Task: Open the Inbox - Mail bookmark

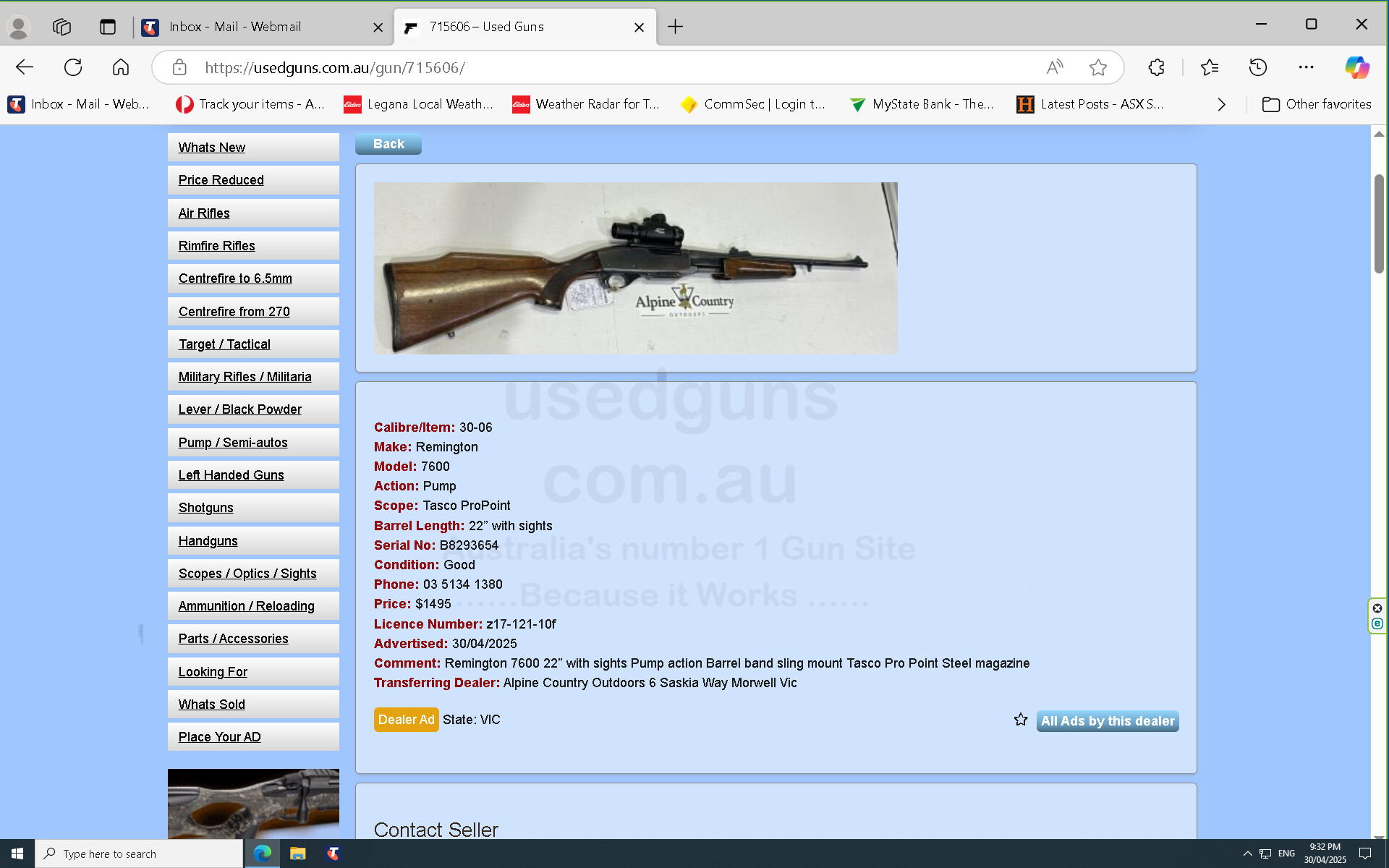Action: click(79, 104)
